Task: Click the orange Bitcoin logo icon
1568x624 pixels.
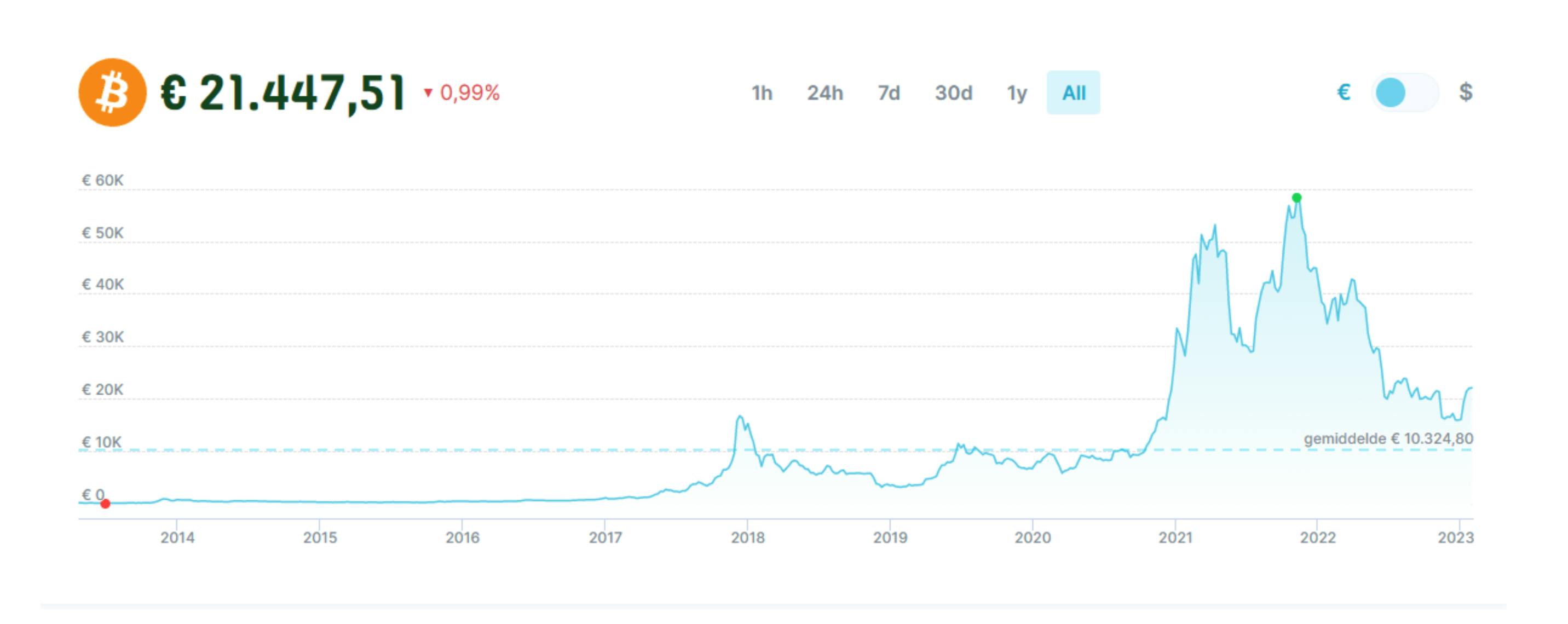Action: [113, 93]
